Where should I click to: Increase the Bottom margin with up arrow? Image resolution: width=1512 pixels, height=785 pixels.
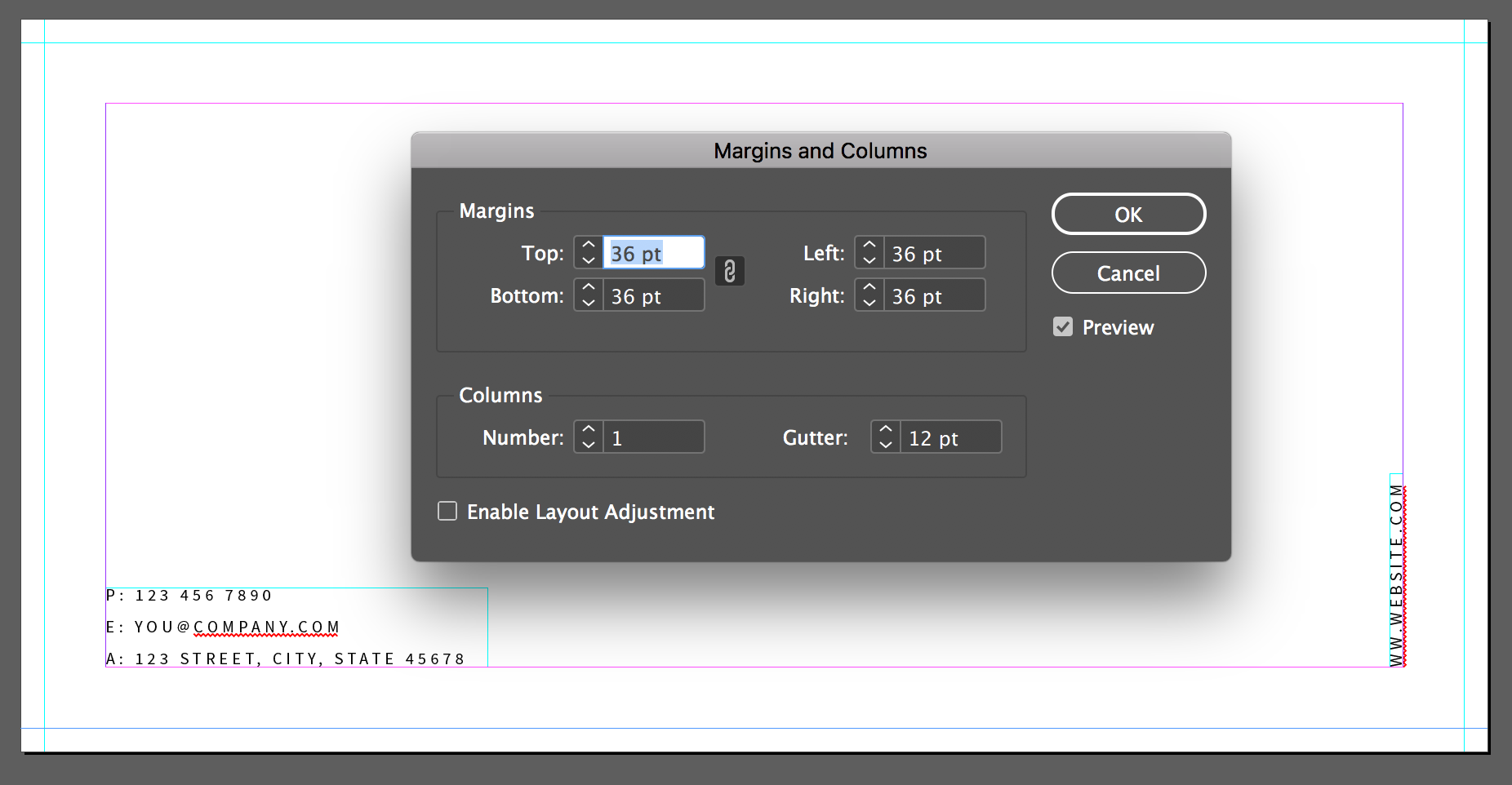(589, 287)
